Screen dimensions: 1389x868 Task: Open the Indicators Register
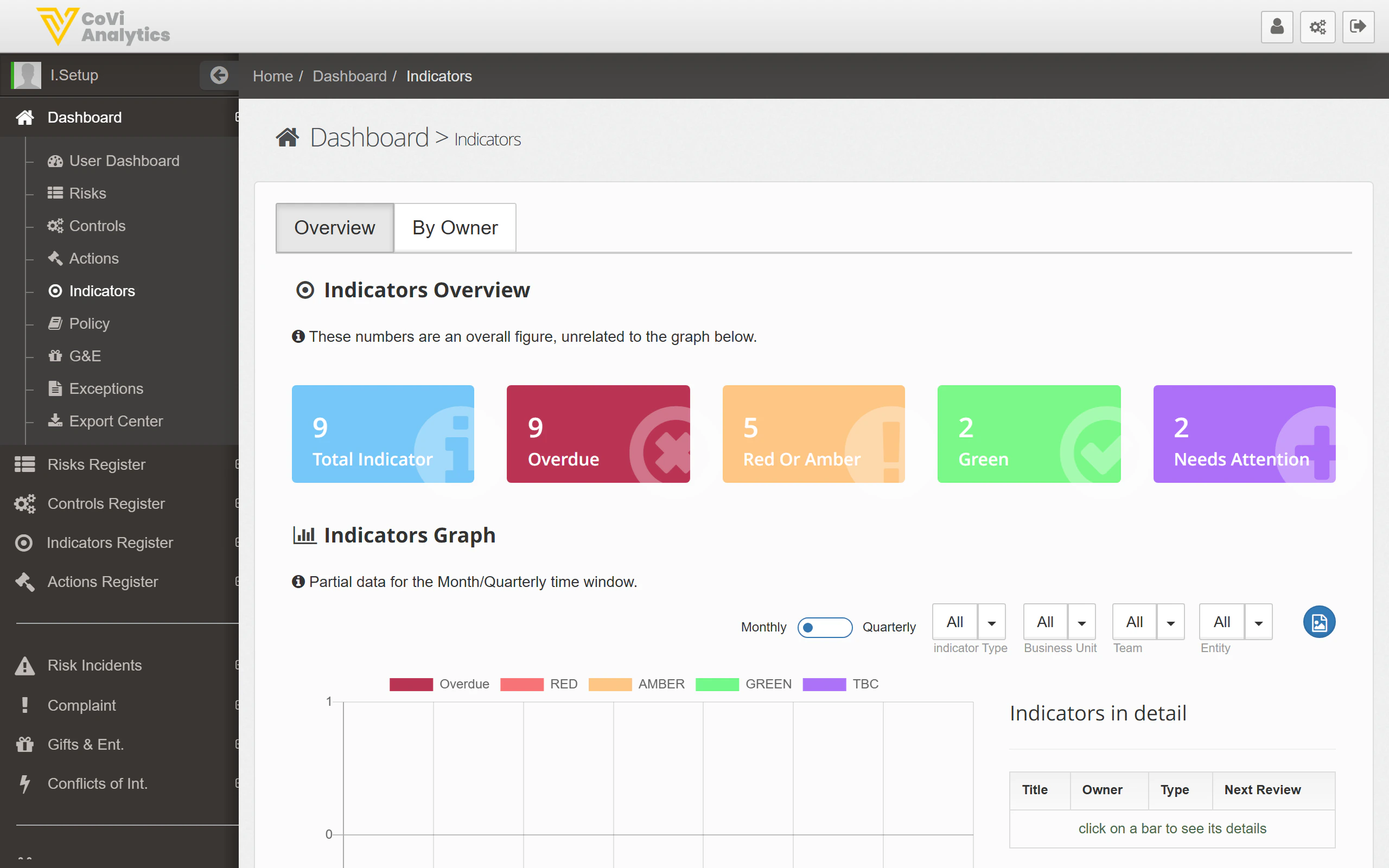[x=109, y=542]
